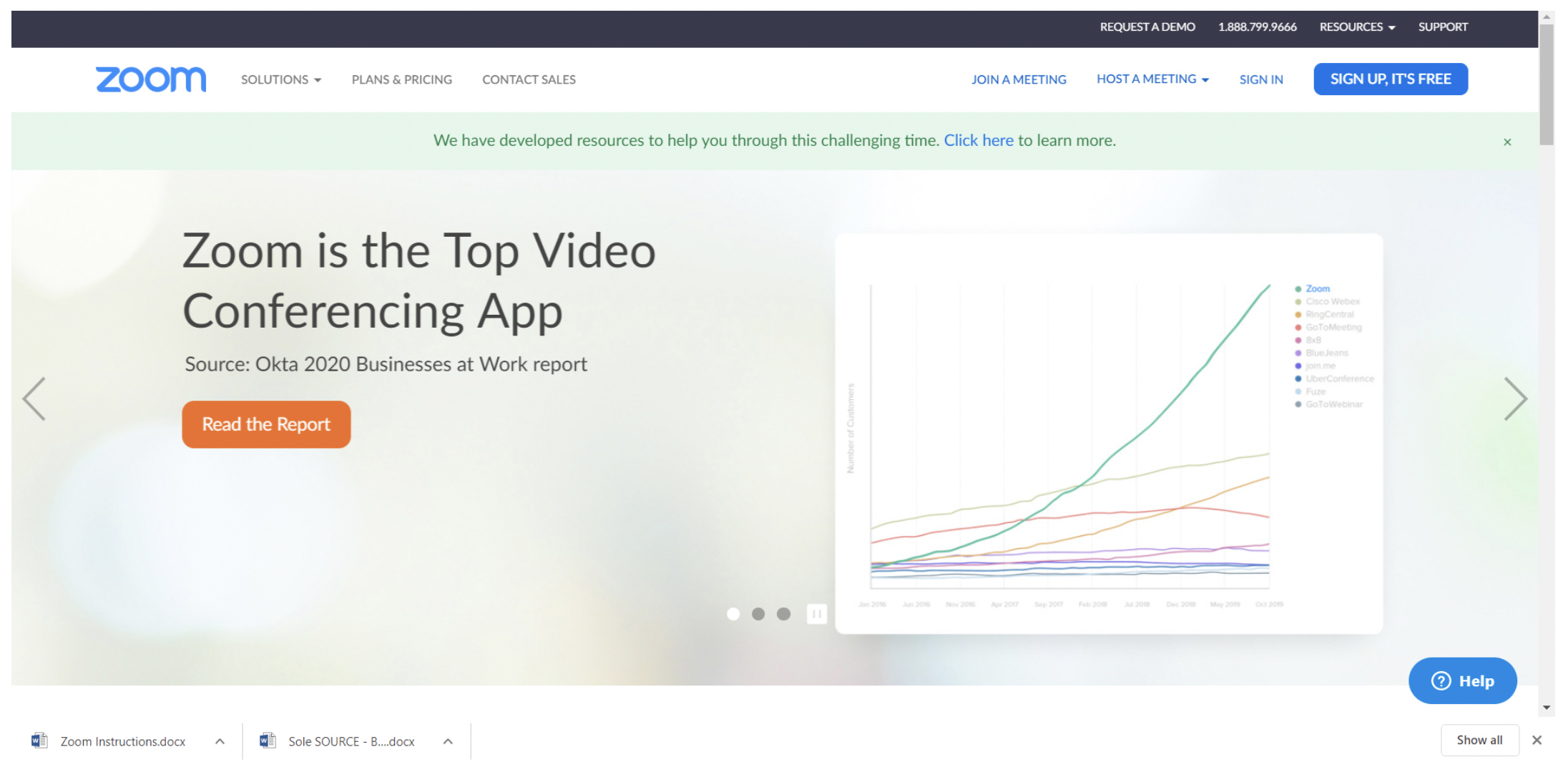Open the Solutions dropdown menu
Screen dimensions: 1568x777
click(x=281, y=79)
